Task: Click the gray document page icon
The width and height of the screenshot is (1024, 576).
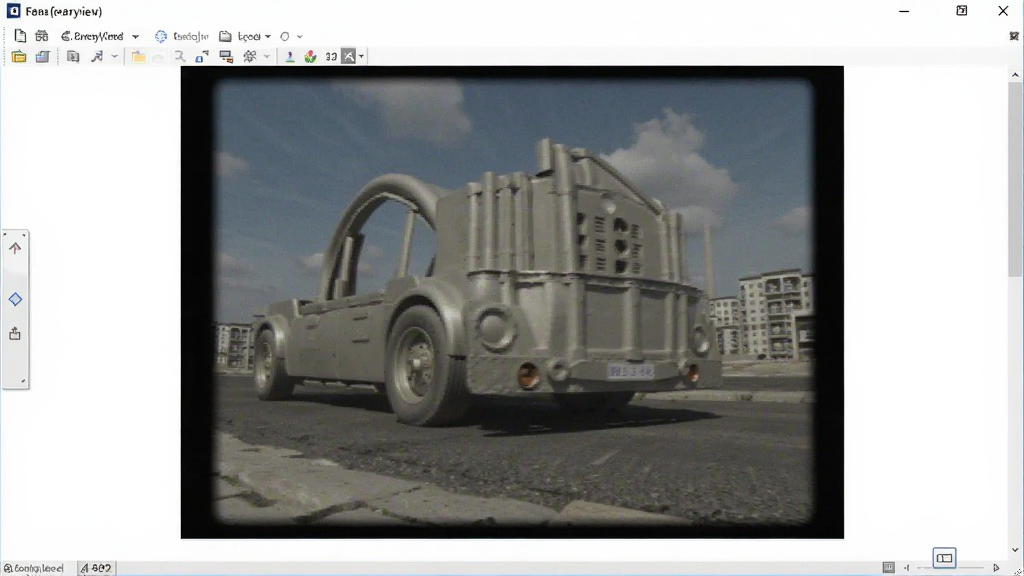Action: pos(73,57)
